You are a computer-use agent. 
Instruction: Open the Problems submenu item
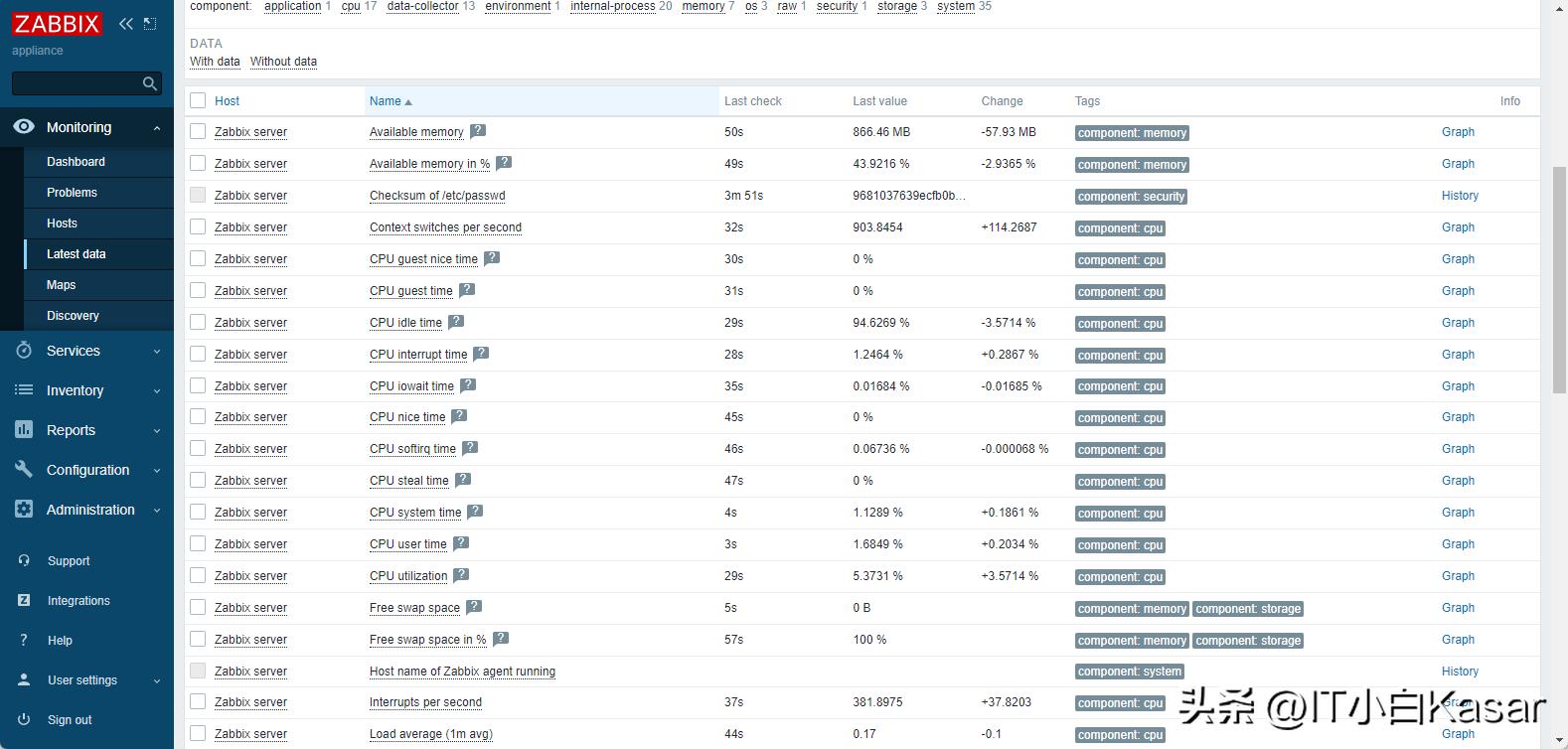(x=72, y=193)
